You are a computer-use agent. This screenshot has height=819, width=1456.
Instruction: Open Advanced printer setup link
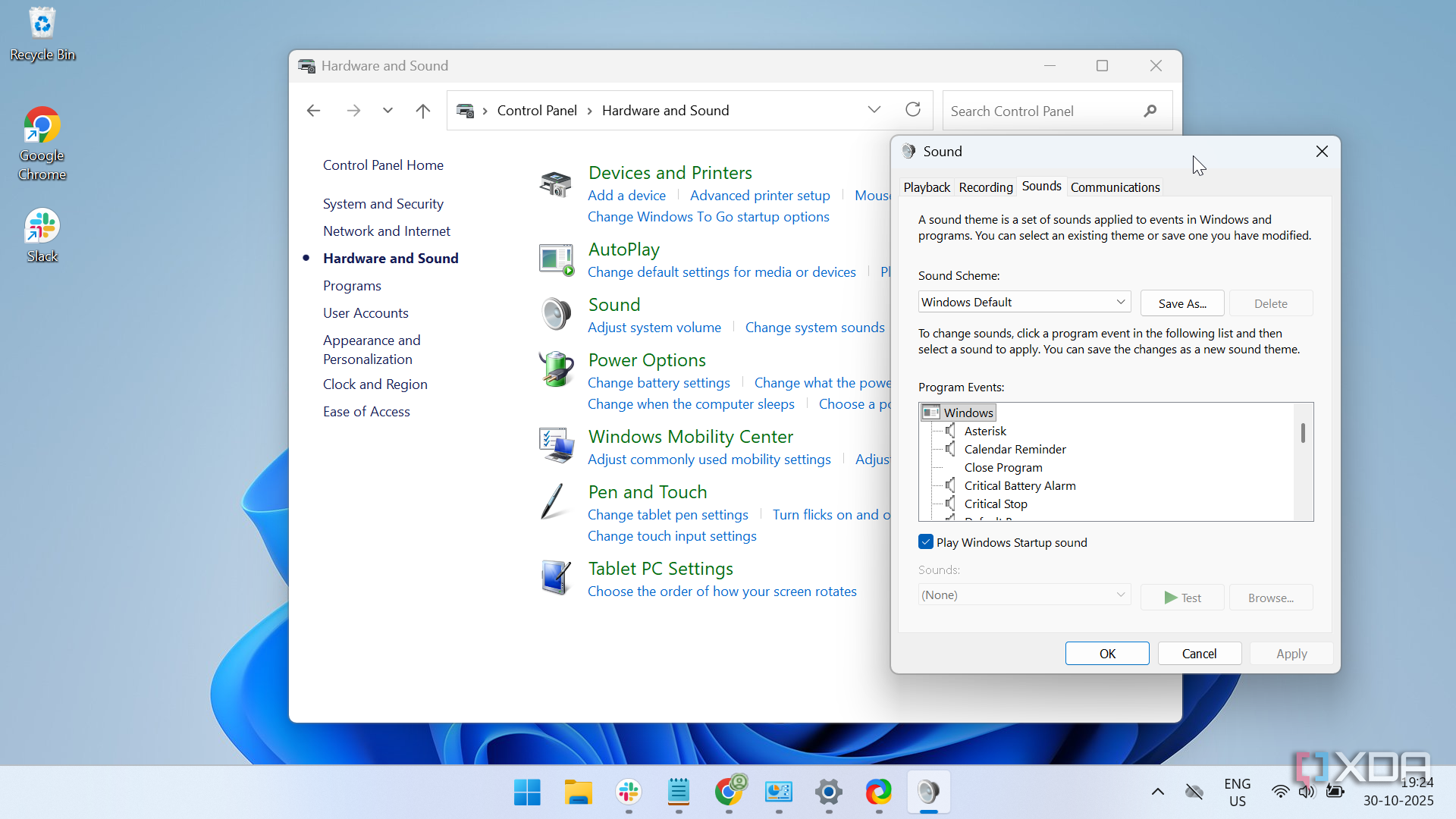(x=760, y=196)
